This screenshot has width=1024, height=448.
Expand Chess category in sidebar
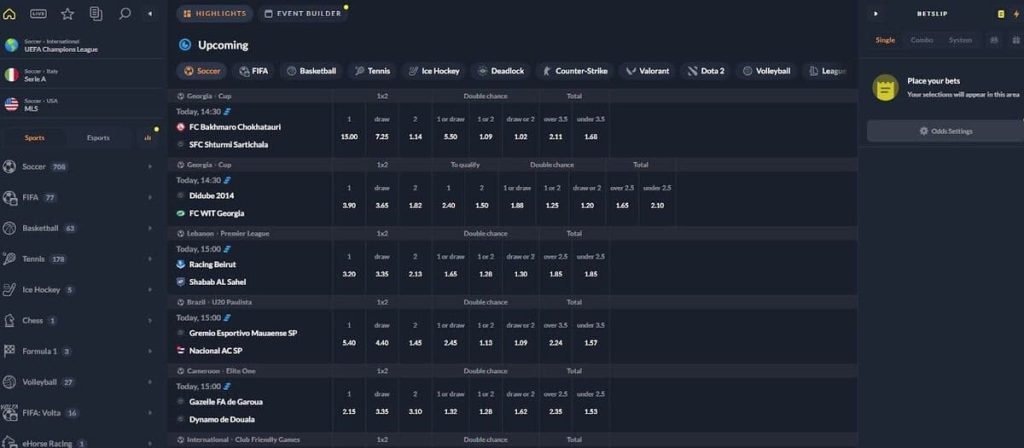coord(150,321)
